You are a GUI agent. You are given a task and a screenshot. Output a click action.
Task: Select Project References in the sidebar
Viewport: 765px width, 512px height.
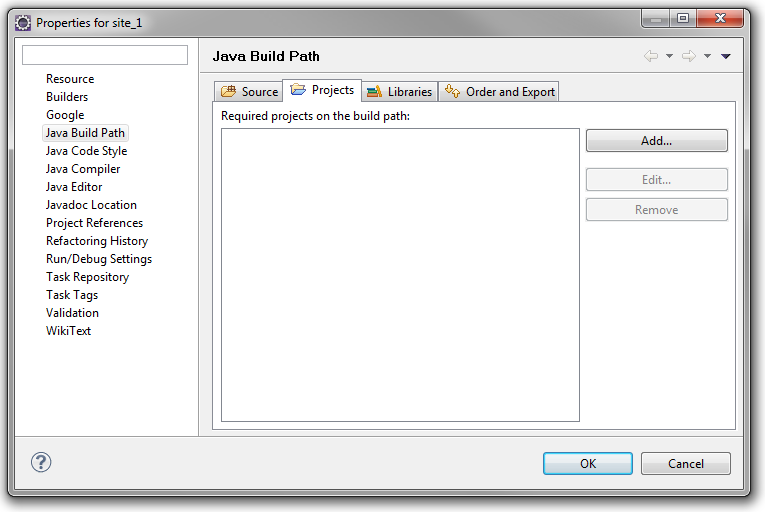[94, 223]
